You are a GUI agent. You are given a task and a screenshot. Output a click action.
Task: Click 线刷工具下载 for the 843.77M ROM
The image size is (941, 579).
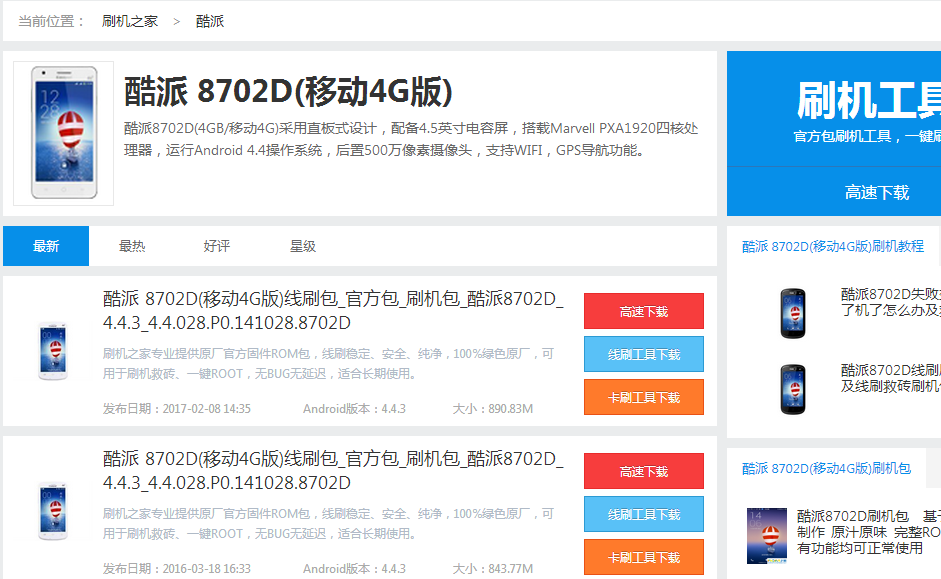tap(644, 514)
